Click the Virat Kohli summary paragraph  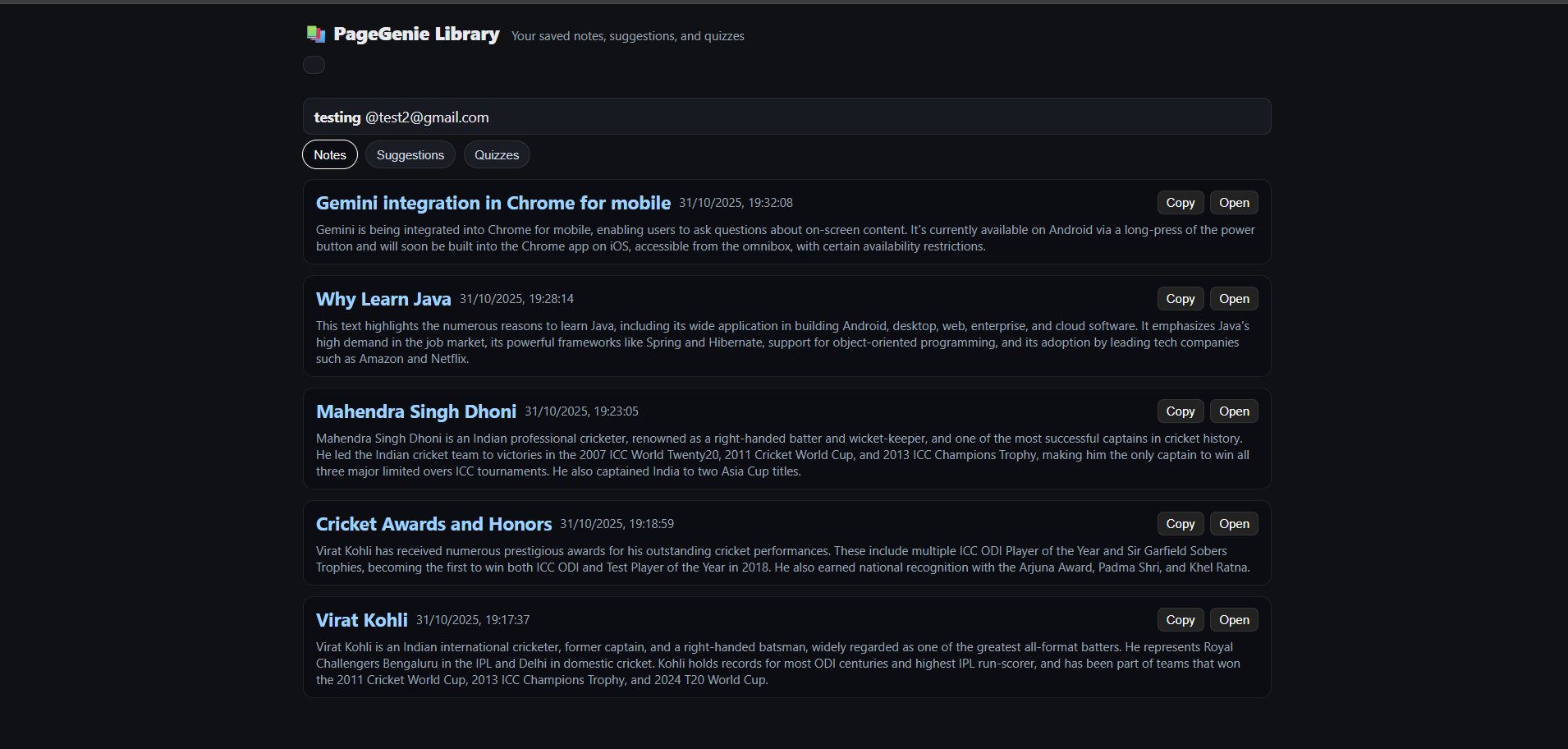(x=778, y=664)
